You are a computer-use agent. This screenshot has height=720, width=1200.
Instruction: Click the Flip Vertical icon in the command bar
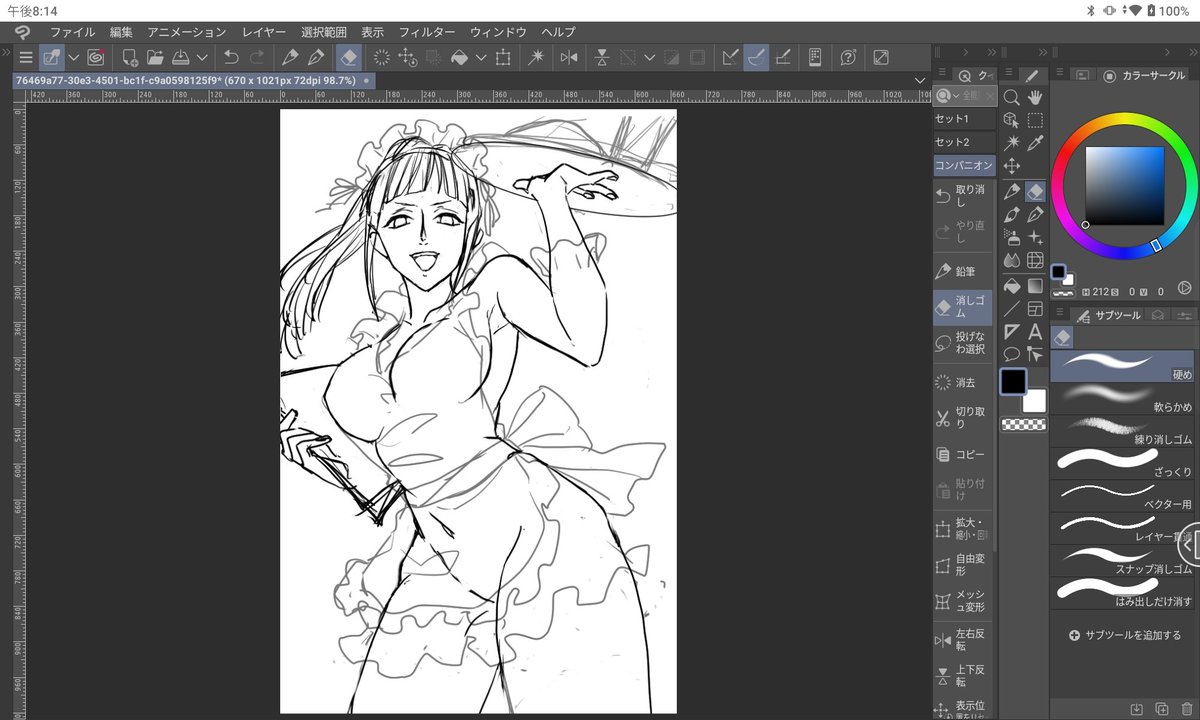tap(602, 57)
